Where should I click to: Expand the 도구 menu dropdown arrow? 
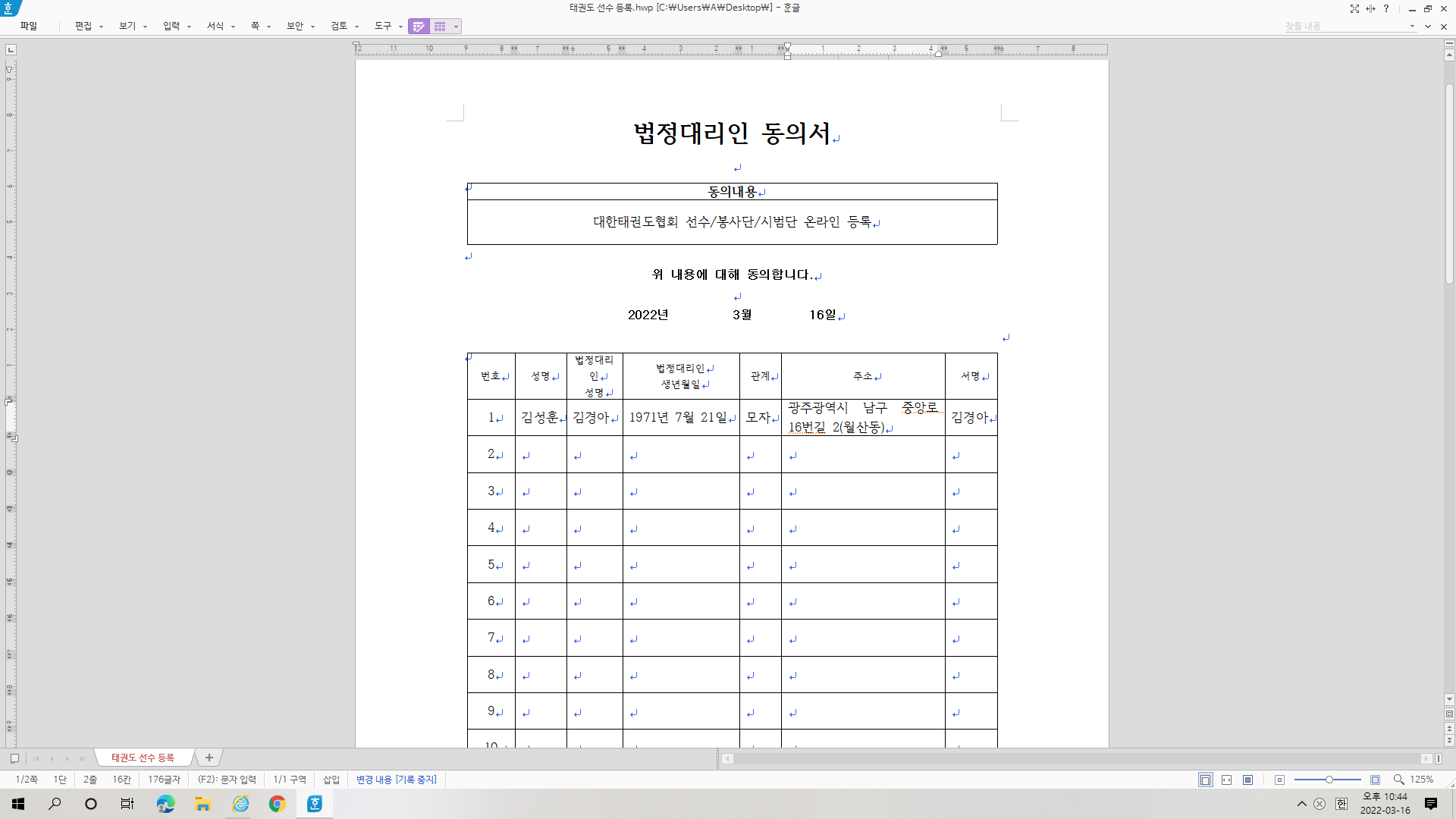400,27
